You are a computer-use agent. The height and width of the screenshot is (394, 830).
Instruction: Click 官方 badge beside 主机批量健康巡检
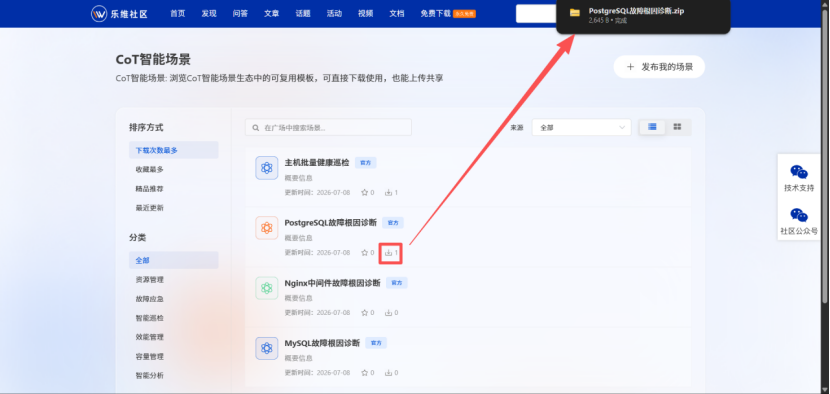pyautogui.click(x=365, y=163)
